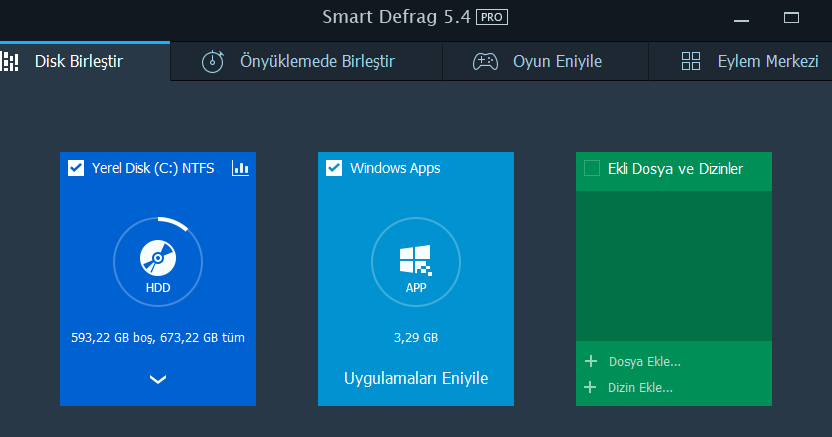Click Dizin Ekle... link
The image size is (832, 437).
point(640,388)
